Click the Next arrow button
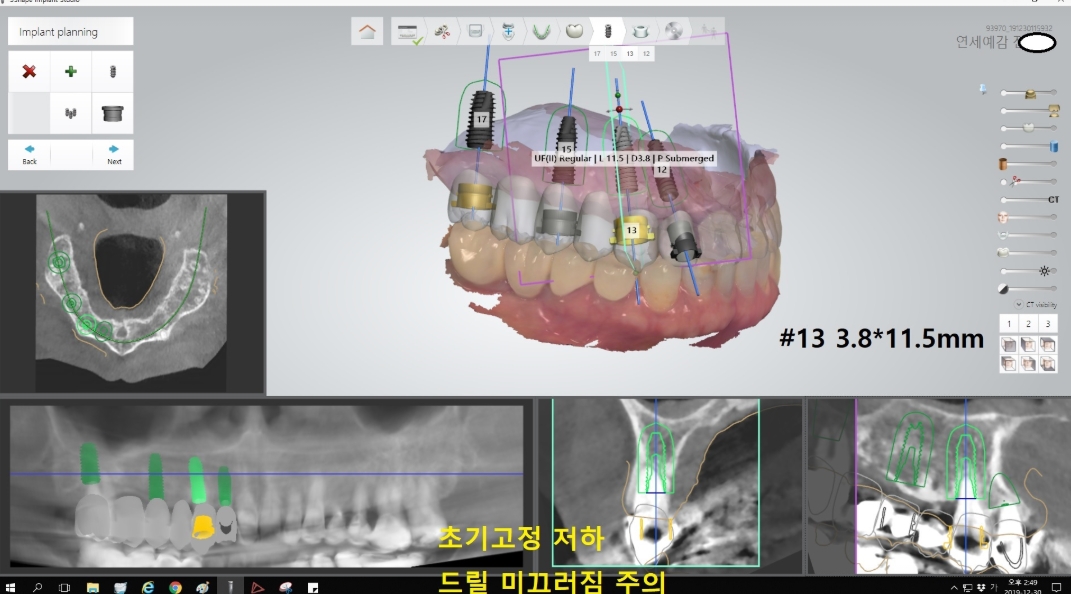Viewport: 1071px width, 594px height. (x=113, y=154)
